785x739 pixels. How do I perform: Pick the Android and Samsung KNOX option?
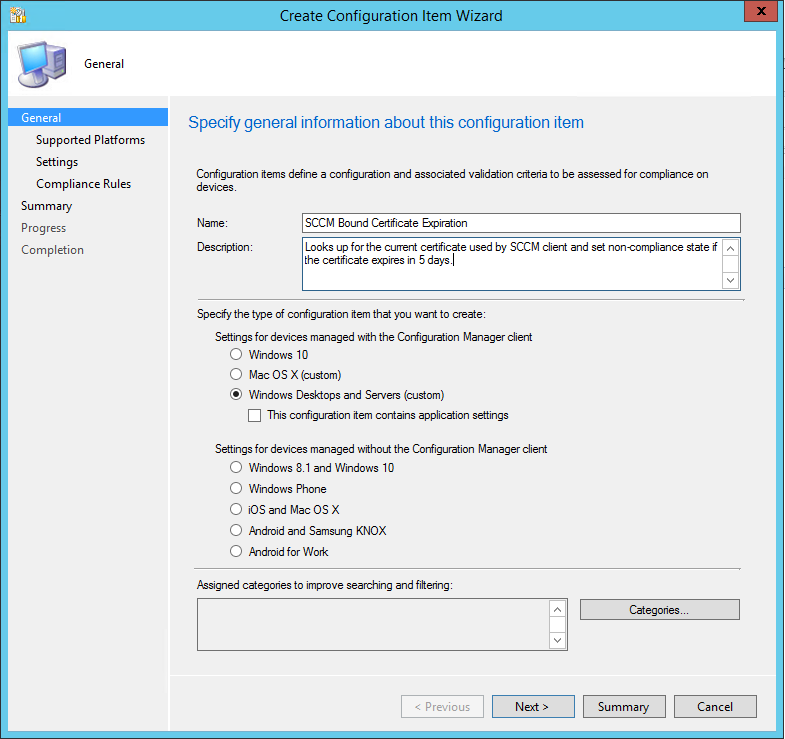pos(236,530)
